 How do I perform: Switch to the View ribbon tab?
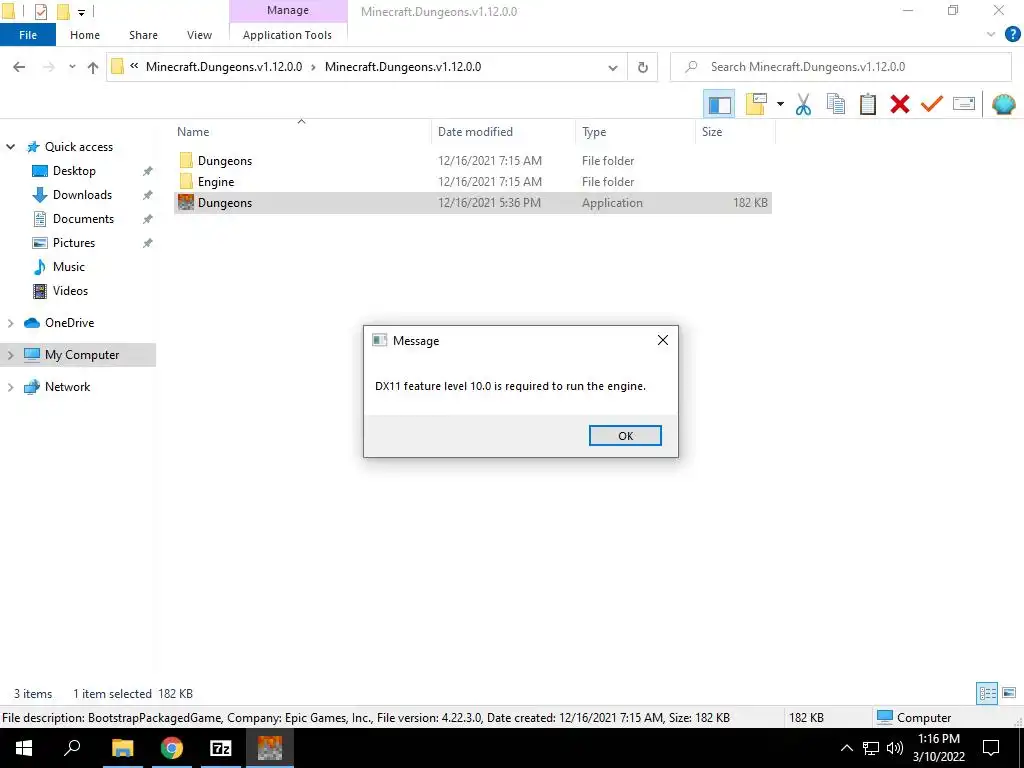199,35
